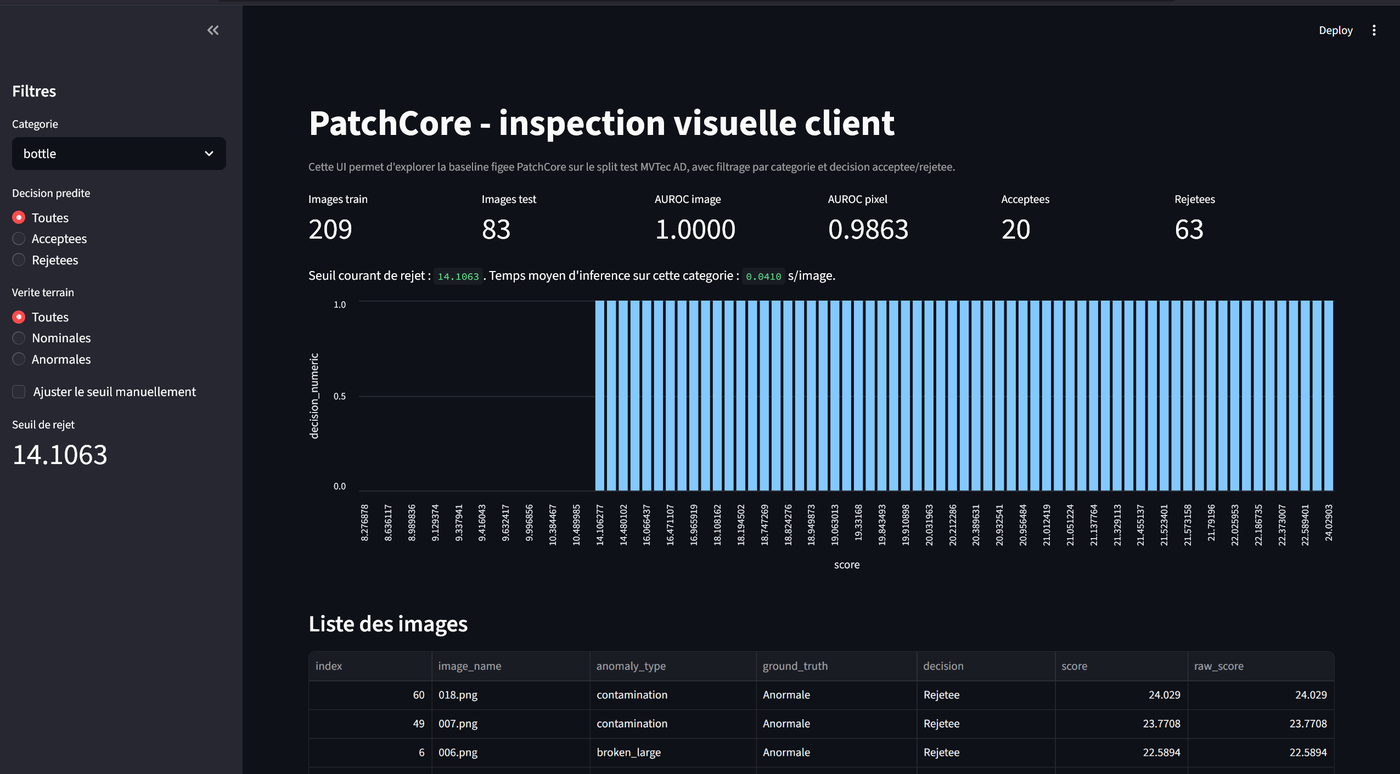The height and width of the screenshot is (774, 1400).
Task: Click the Seuil de rejet value in sidebar
Action: coord(60,455)
